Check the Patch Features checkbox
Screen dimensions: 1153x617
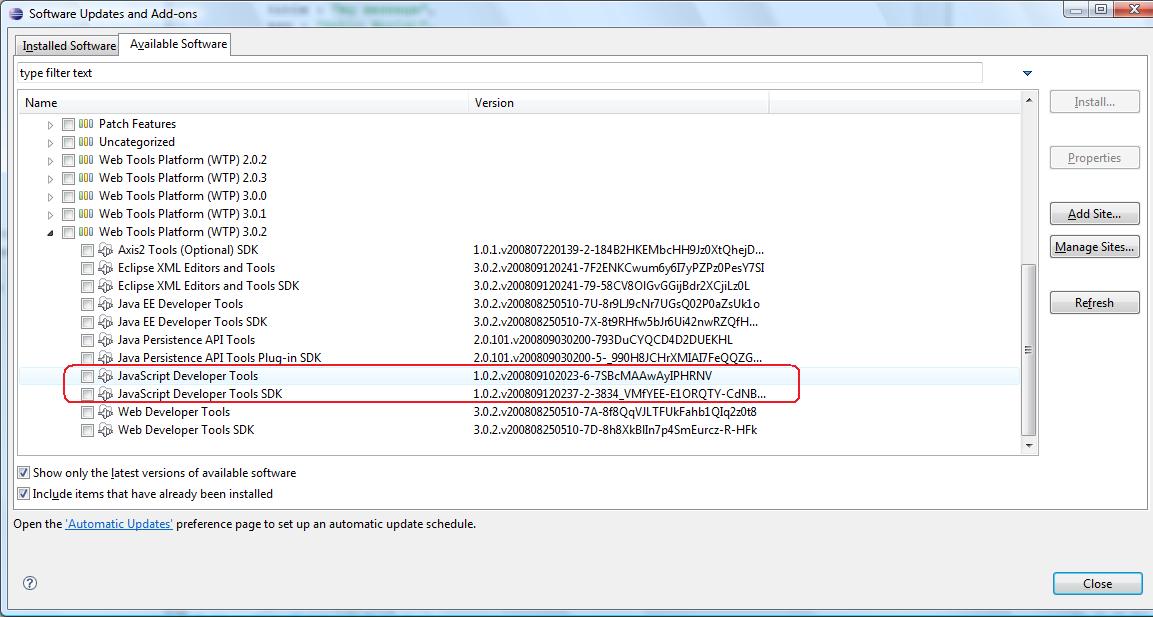(68, 124)
